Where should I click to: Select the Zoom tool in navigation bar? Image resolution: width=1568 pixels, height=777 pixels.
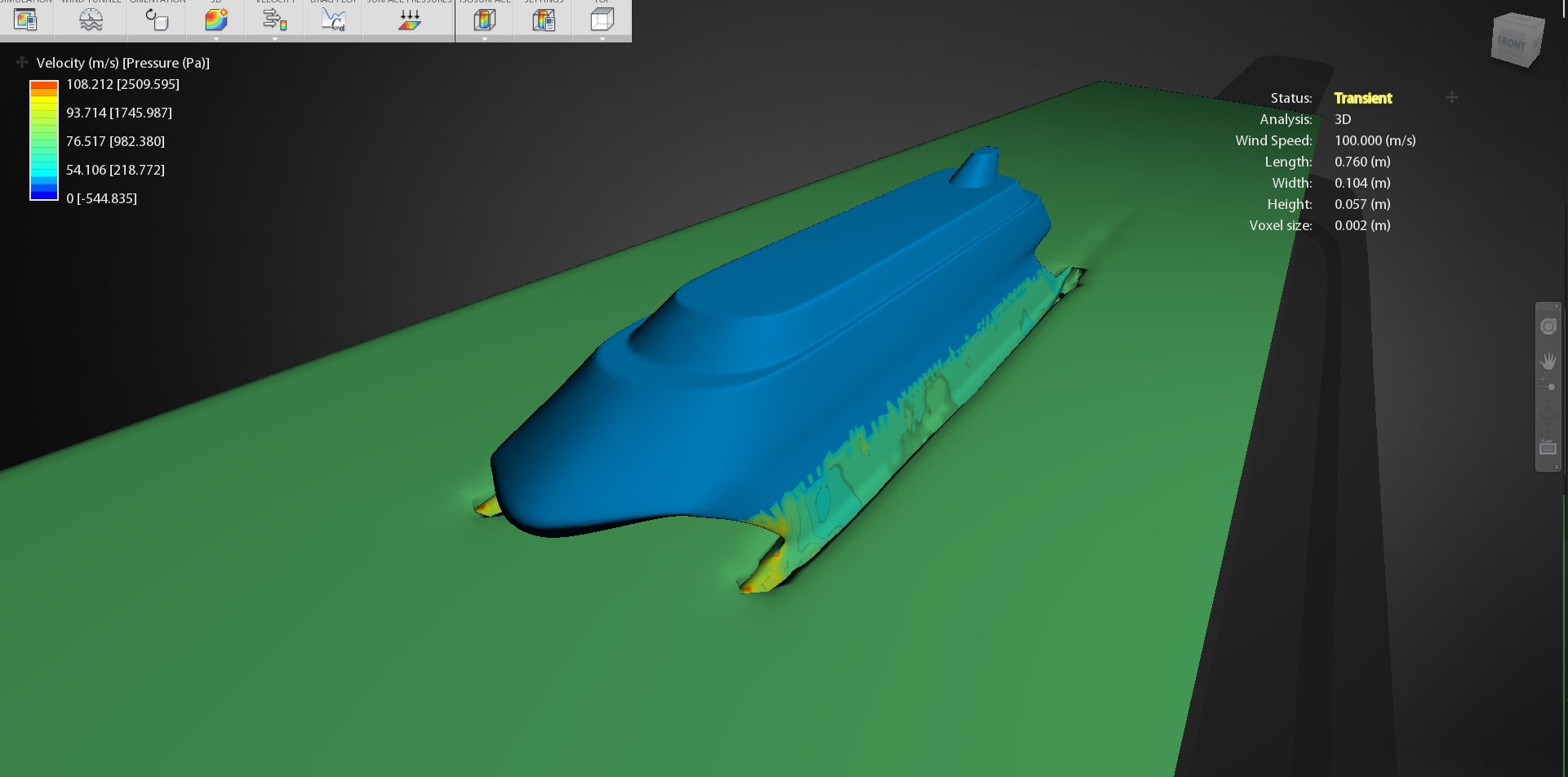click(x=1548, y=385)
